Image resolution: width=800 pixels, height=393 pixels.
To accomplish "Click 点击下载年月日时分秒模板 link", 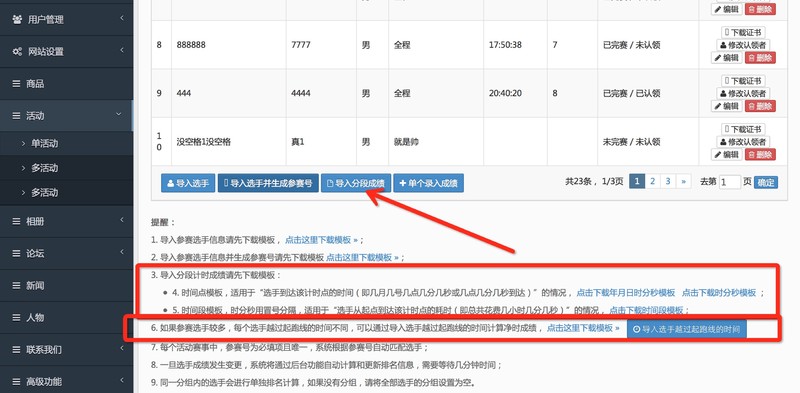I will [x=626, y=293].
